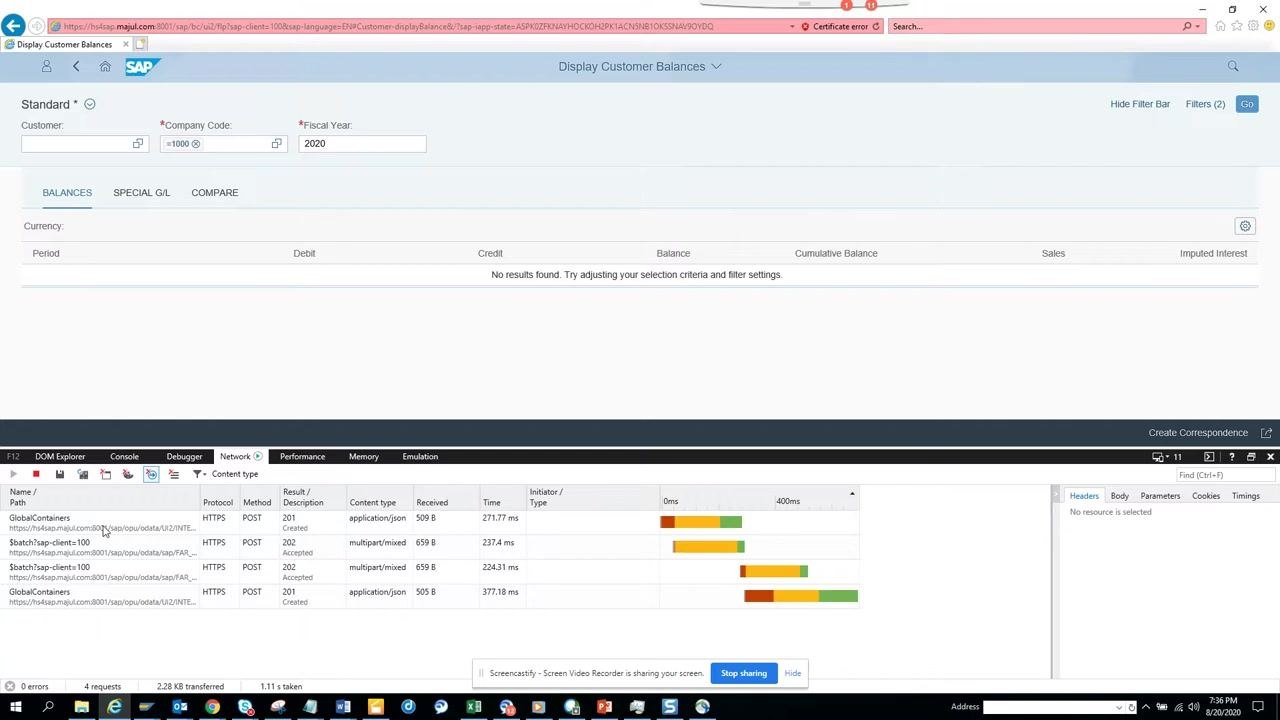Open Filters (2) dialog
This screenshot has width=1280, height=720.
coord(1205,104)
